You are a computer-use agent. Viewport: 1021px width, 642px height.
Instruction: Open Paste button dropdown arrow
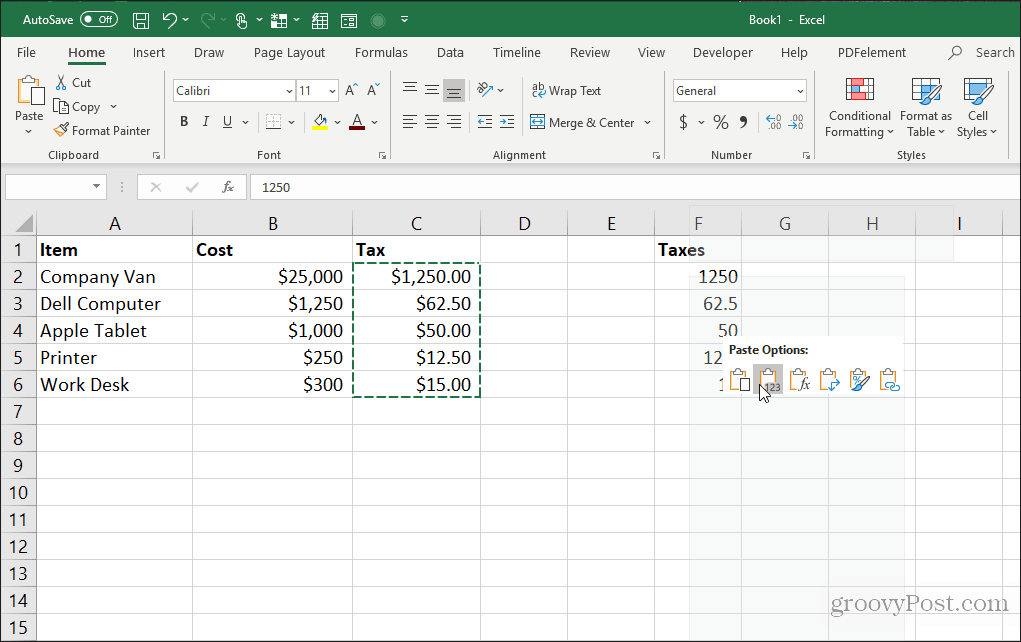click(29, 132)
